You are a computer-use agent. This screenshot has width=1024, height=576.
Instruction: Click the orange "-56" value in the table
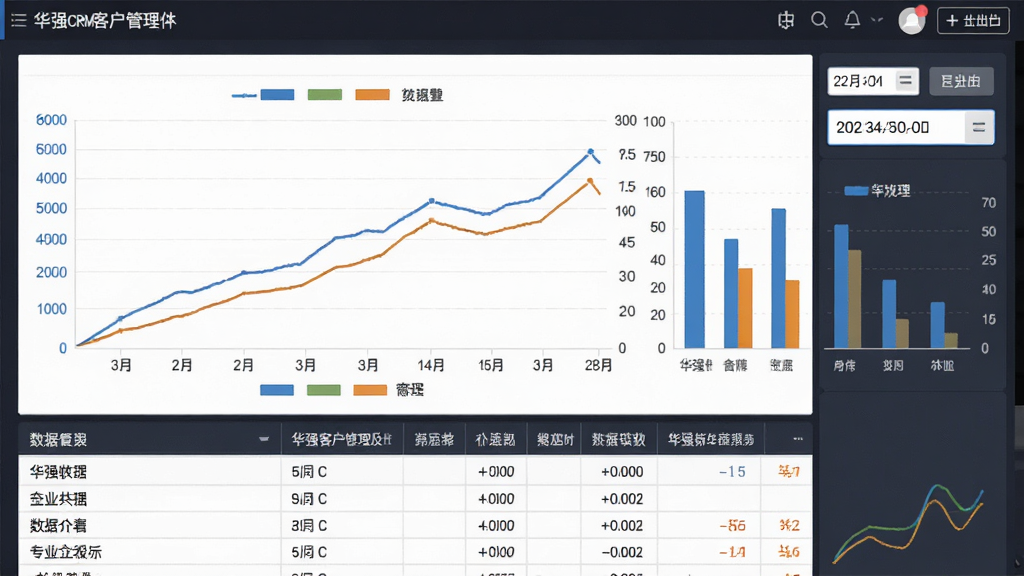[732, 526]
